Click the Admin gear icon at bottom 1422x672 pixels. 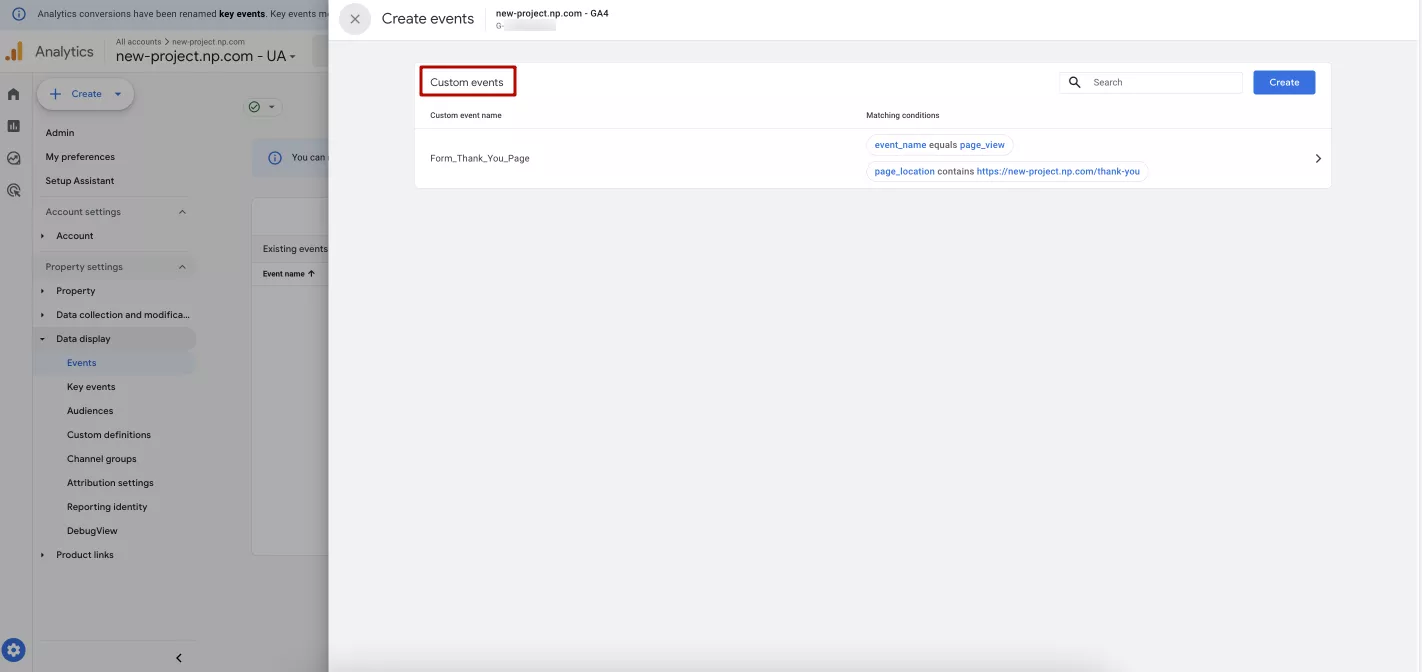14,650
